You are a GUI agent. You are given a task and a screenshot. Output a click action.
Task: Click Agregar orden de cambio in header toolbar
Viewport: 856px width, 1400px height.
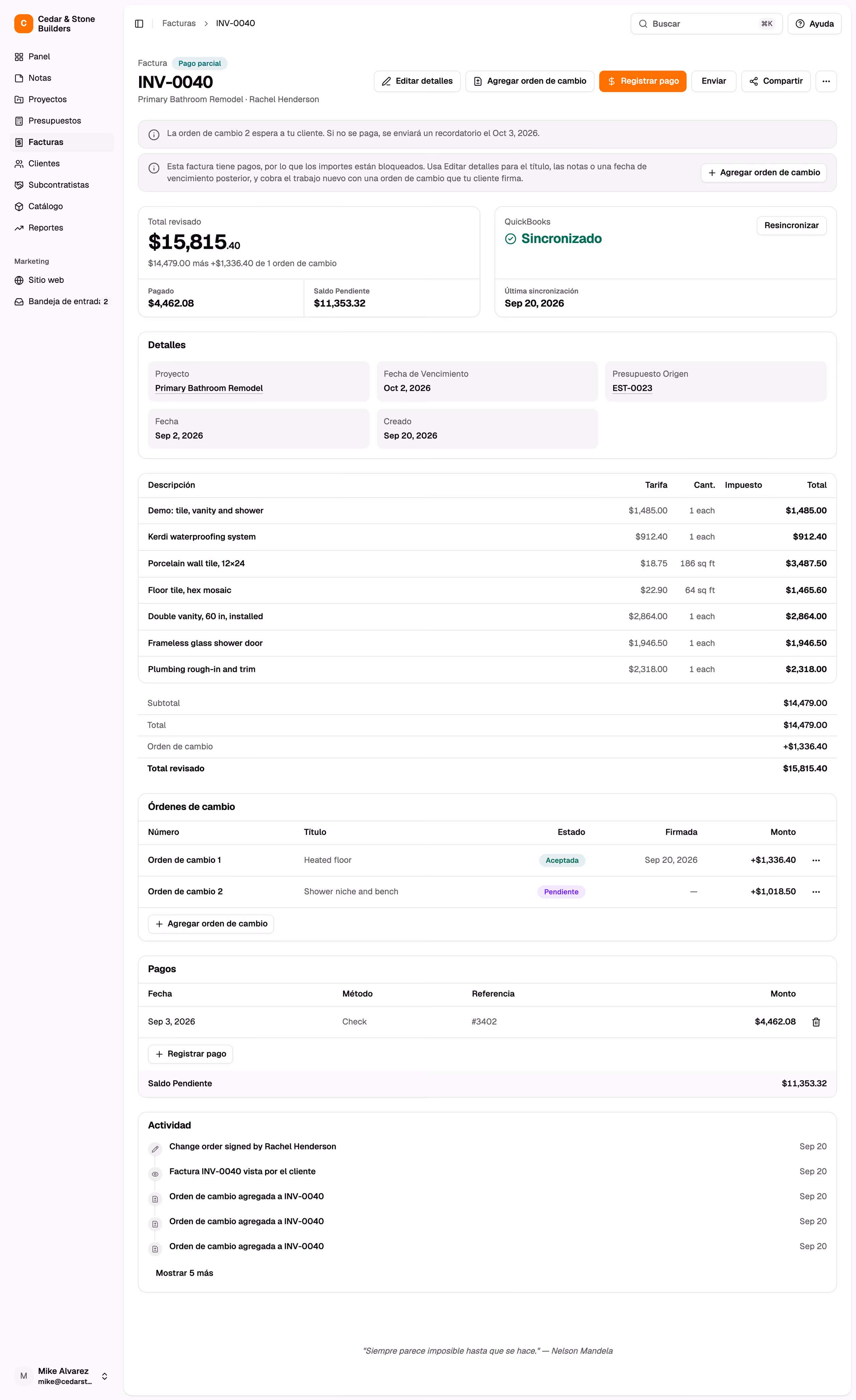[x=530, y=81]
